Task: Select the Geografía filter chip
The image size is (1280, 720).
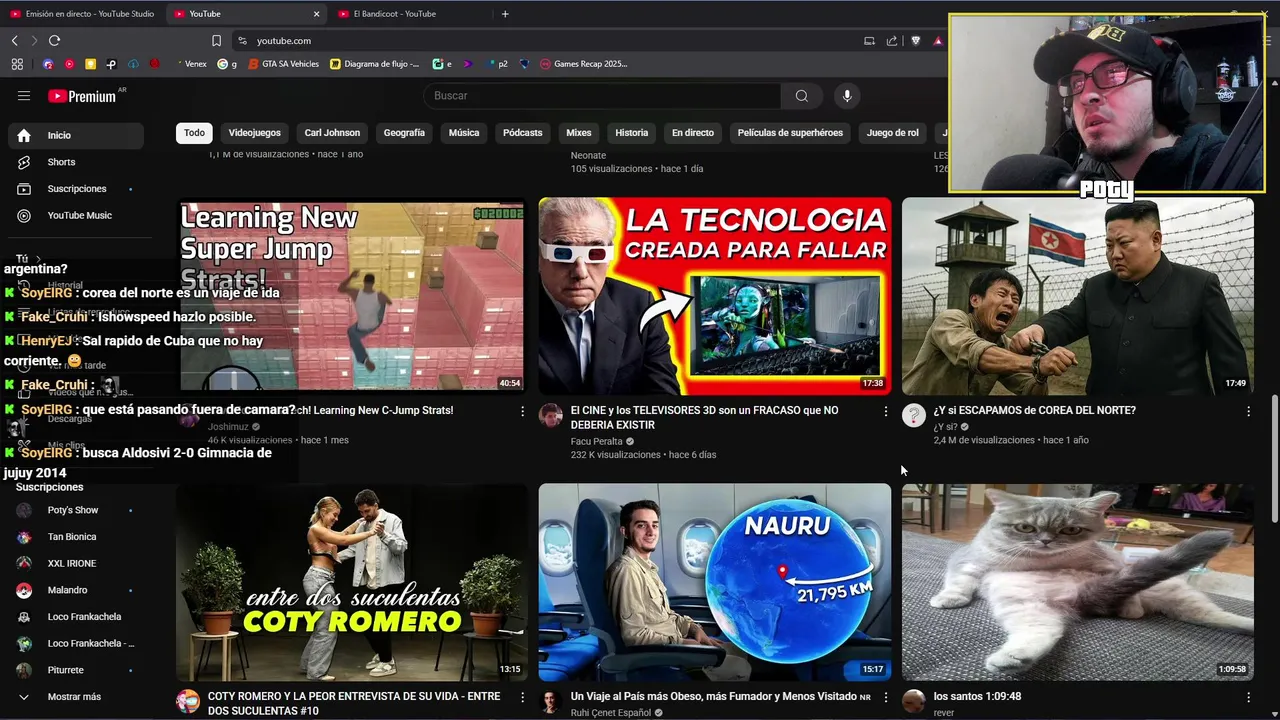Action: [404, 133]
